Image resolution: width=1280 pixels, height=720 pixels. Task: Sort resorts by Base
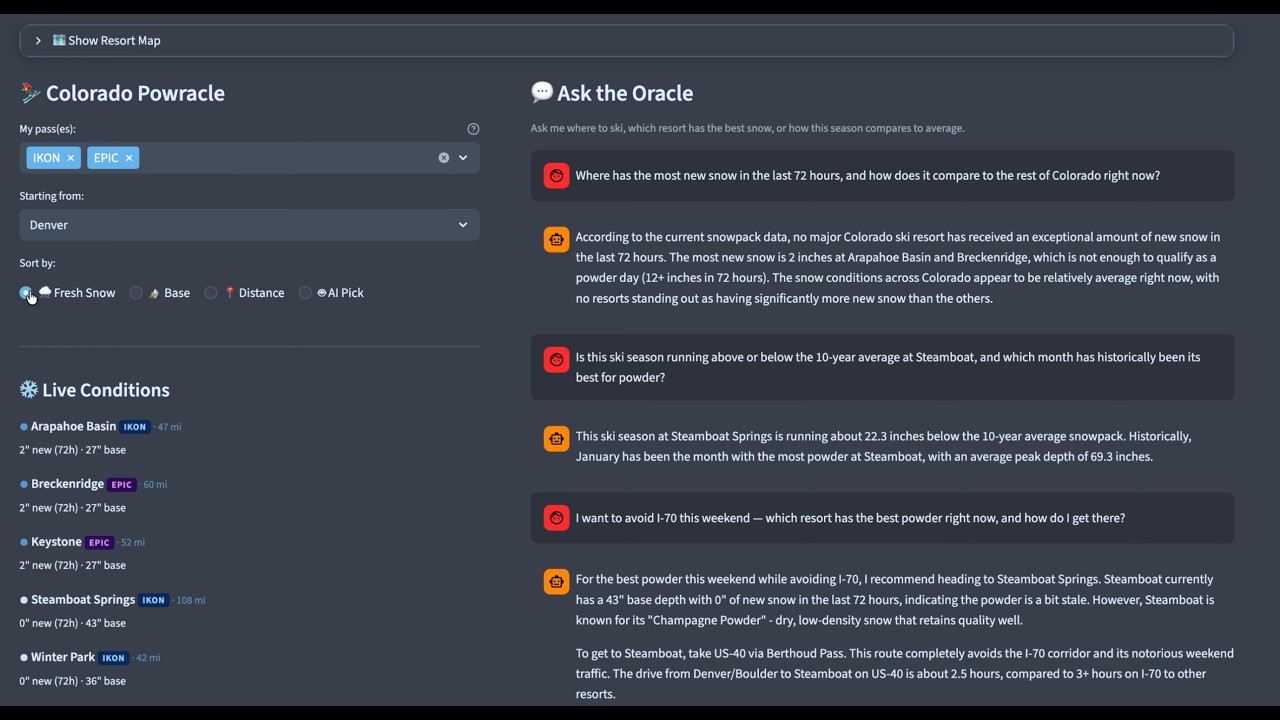click(136, 293)
